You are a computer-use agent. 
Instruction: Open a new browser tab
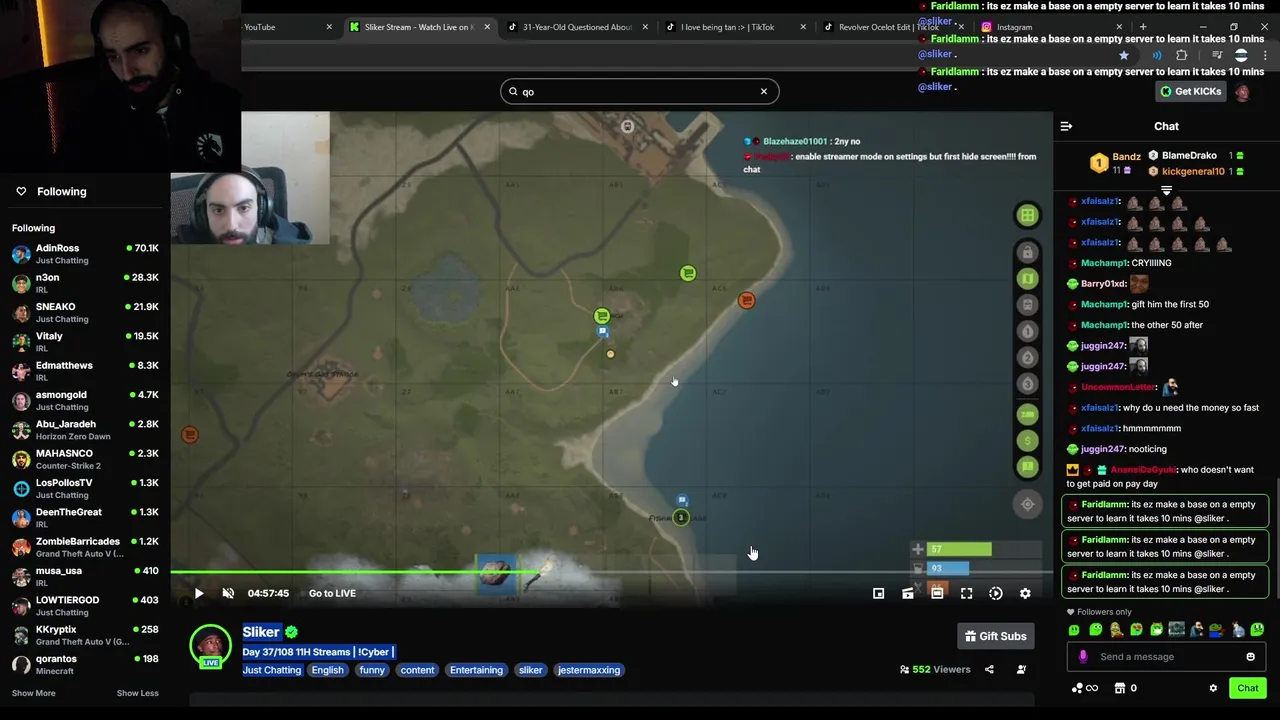[x=1143, y=27]
